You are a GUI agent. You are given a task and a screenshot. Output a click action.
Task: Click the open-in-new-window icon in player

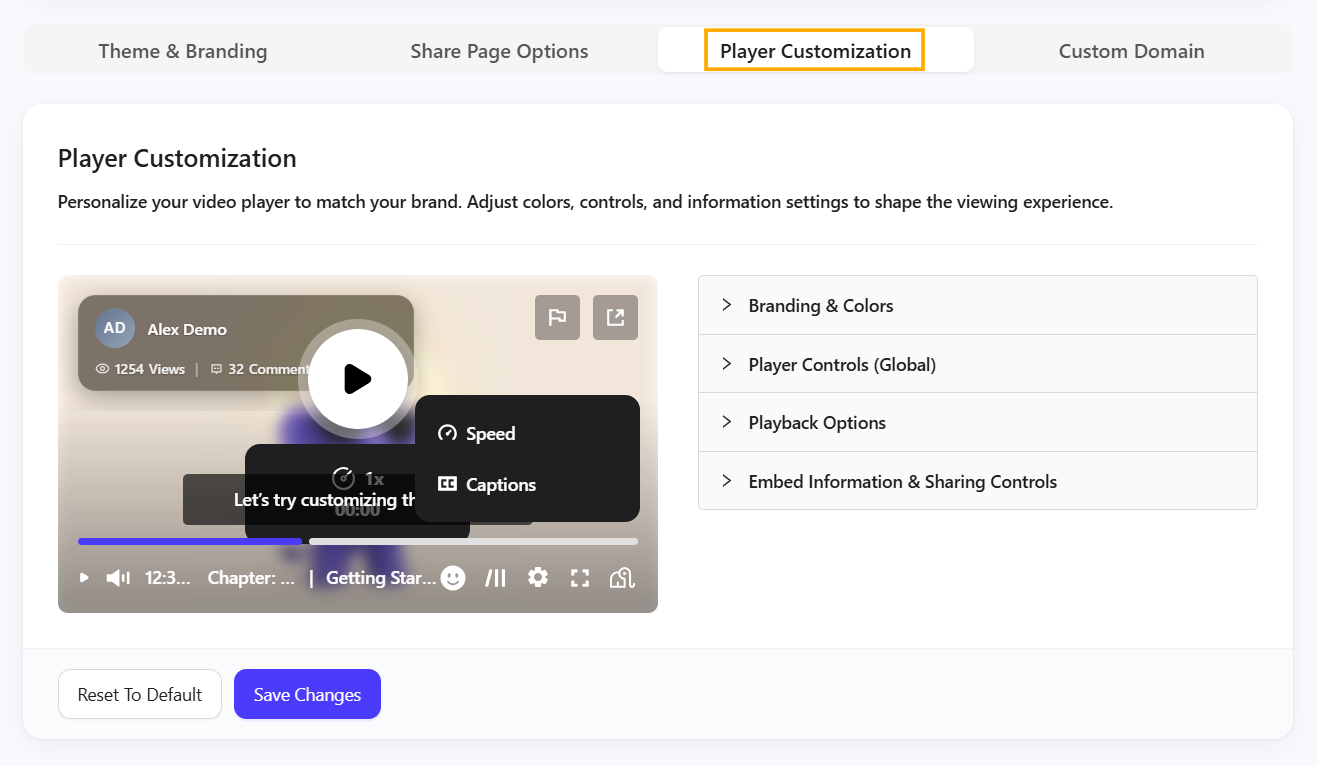point(615,318)
